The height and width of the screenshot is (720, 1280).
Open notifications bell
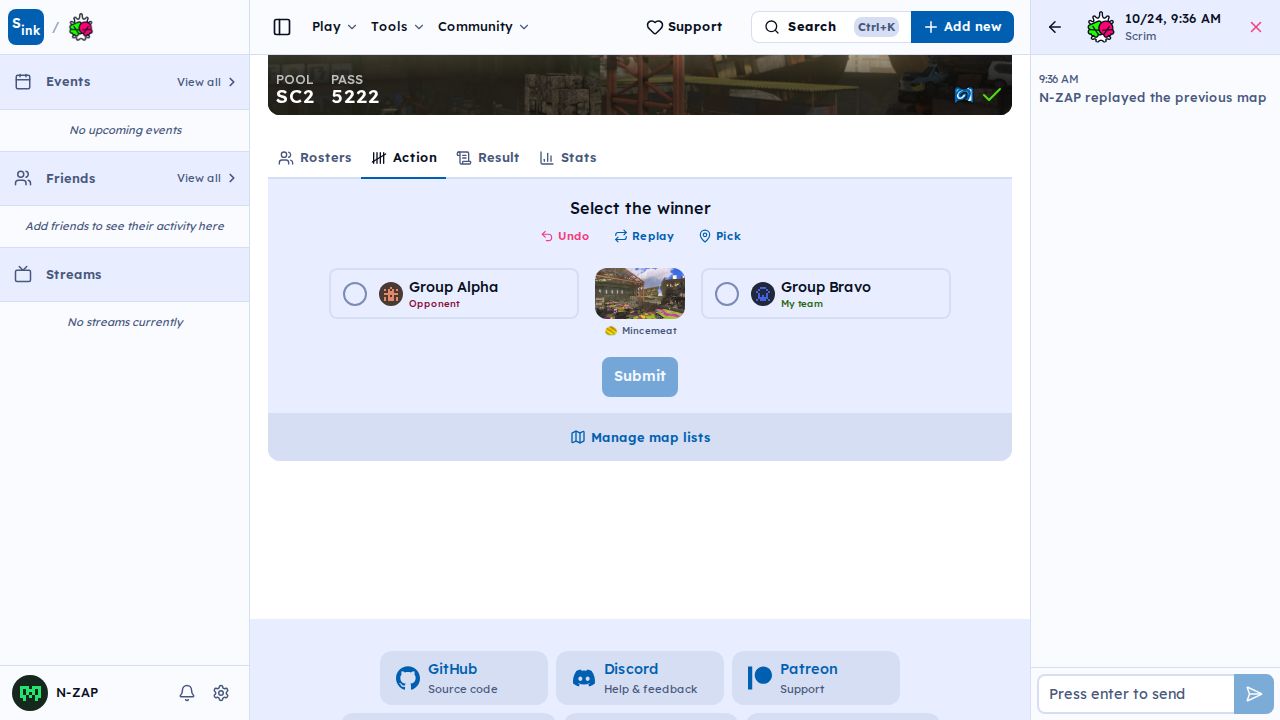pyautogui.click(x=187, y=693)
